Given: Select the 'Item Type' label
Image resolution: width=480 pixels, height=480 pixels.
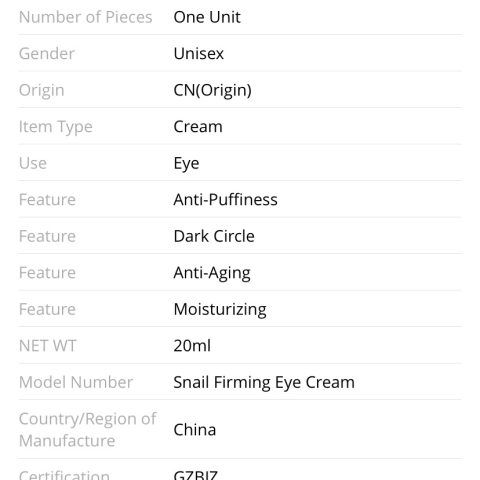Looking at the screenshot, I should pos(56,127).
